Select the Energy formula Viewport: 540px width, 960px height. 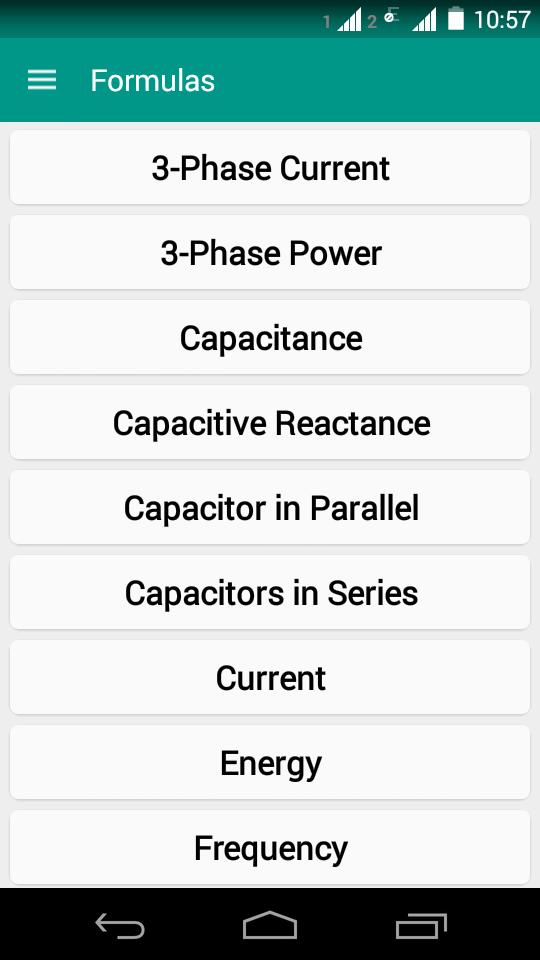[270, 763]
